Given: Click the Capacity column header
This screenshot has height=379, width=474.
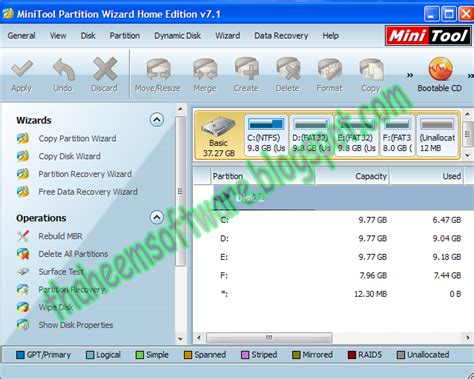Looking at the screenshot, I should [352, 176].
